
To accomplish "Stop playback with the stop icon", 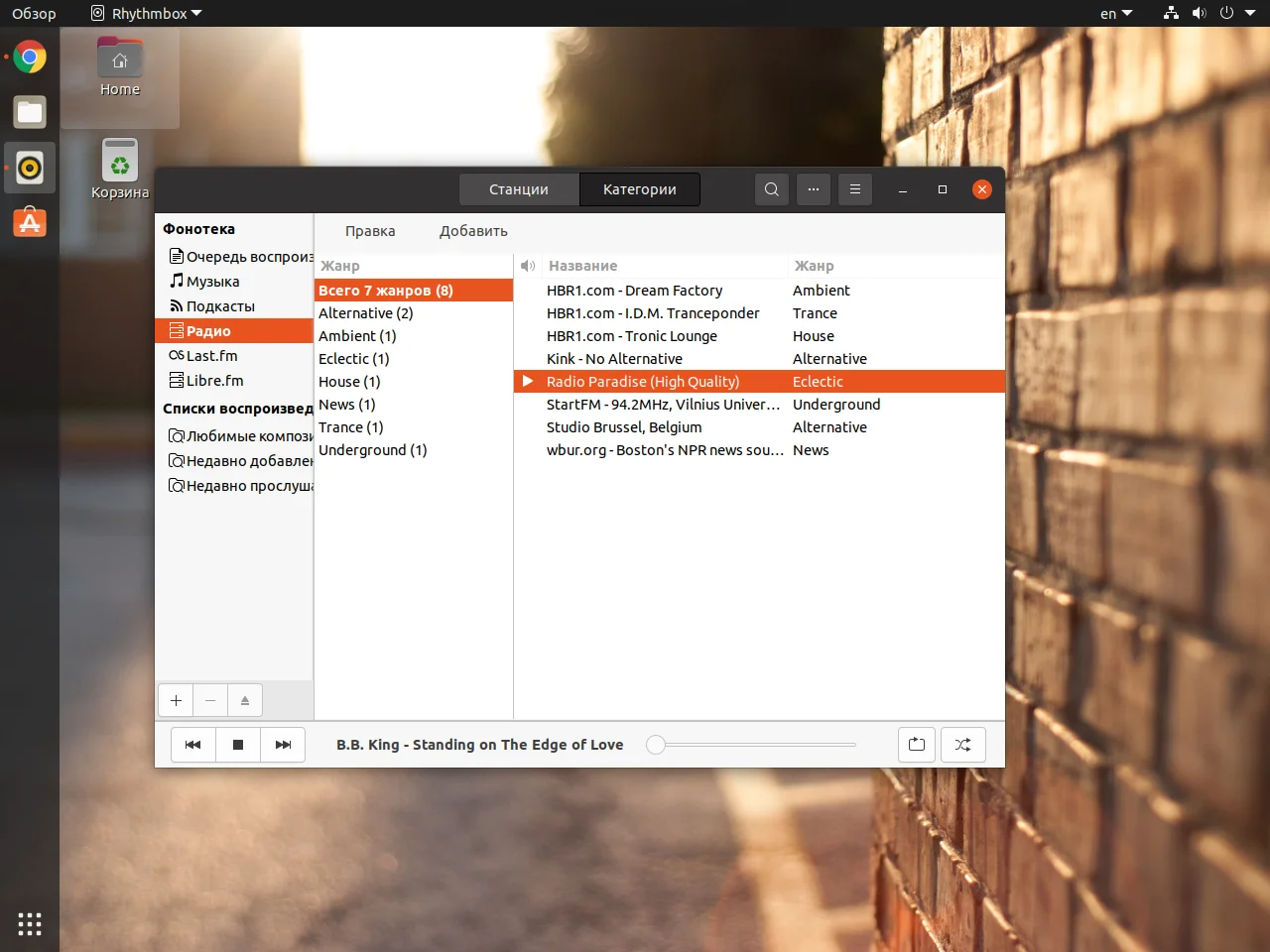I will [x=238, y=745].
